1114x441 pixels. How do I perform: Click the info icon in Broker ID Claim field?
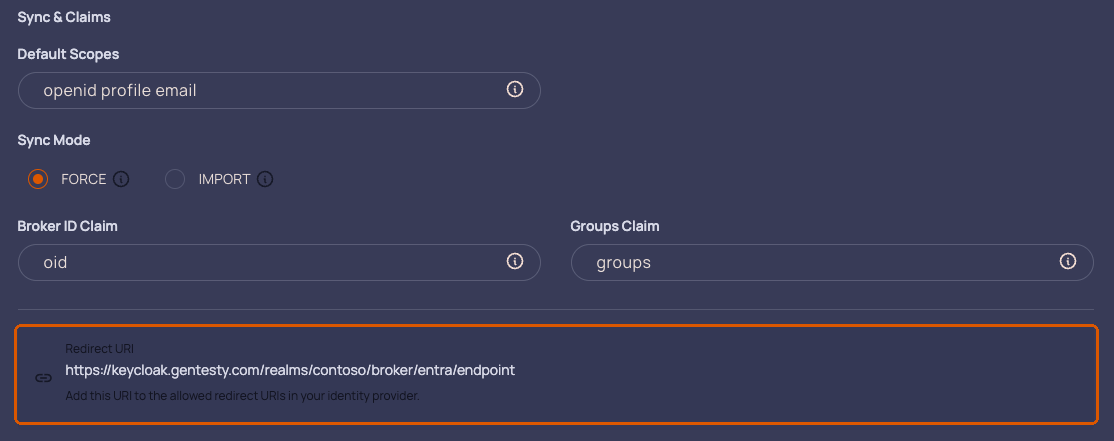tap(515, 261)
